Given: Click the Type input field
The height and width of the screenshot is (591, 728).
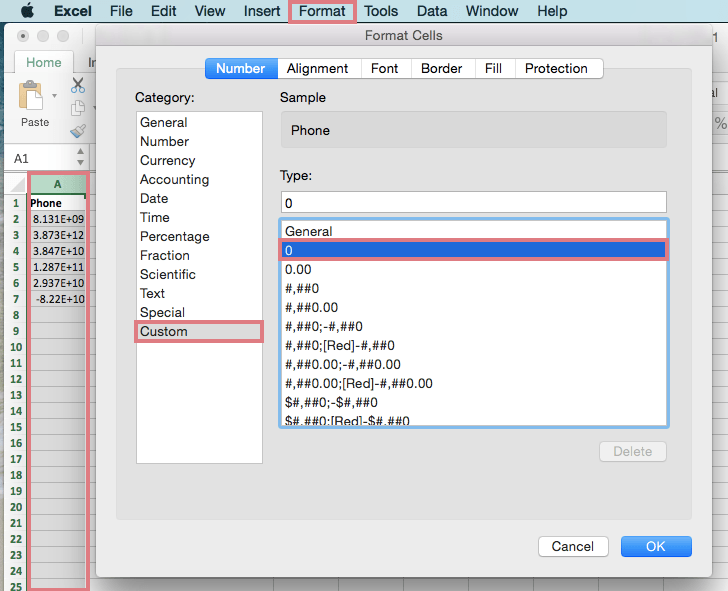Looking at the screenshot, I should point(474,202).
